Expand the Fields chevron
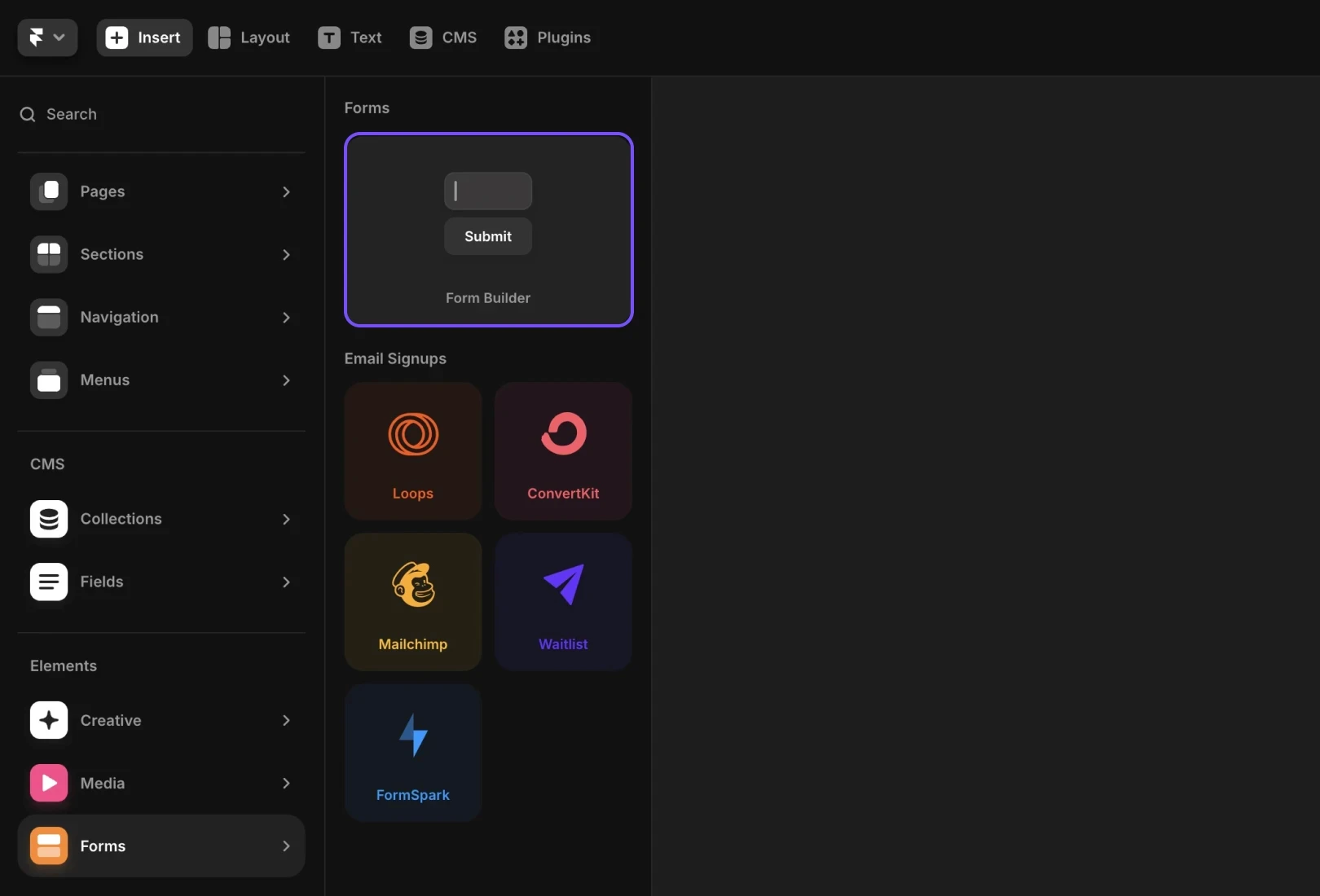The image size is (1320, 896). click(x=286, y=582)
